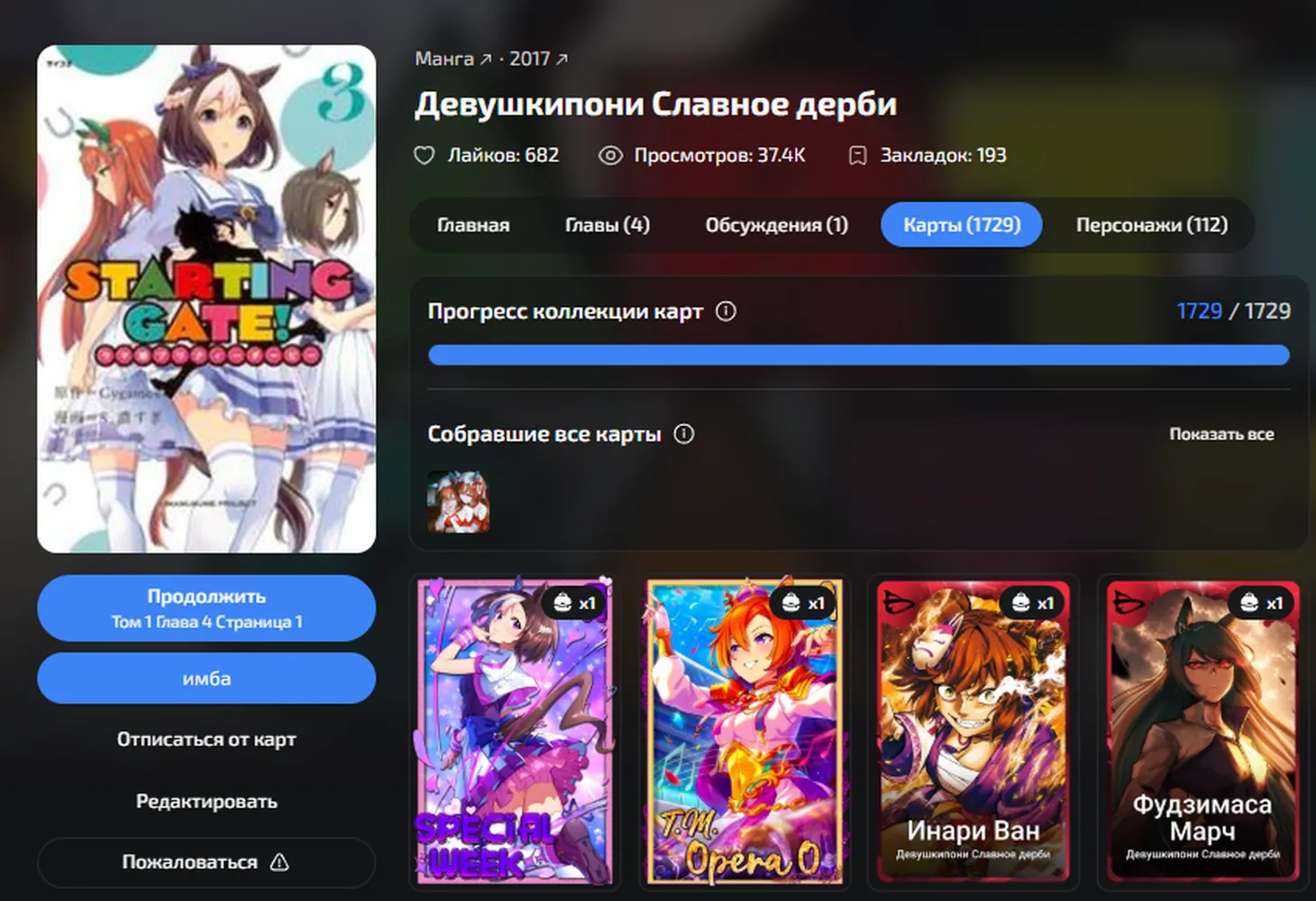Open the Обсуждения (1) tab
Image resolution: width=1316 pixels, height=901 pixels.
coord(776,224)
